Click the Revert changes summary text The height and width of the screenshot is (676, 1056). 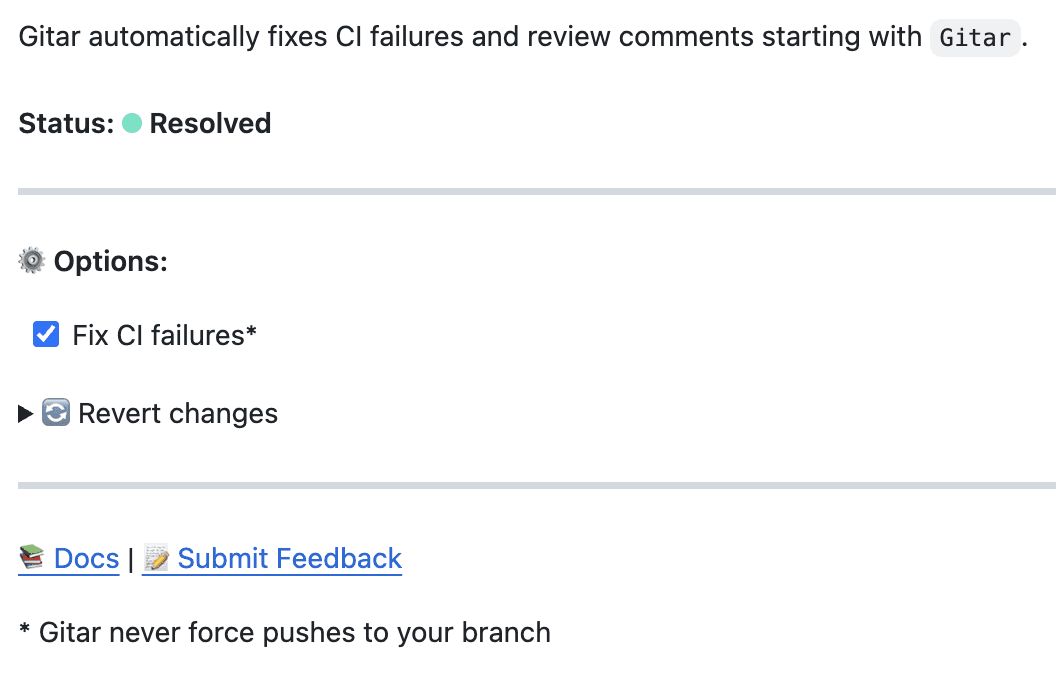pyautogui.click(x=178, y=413)
